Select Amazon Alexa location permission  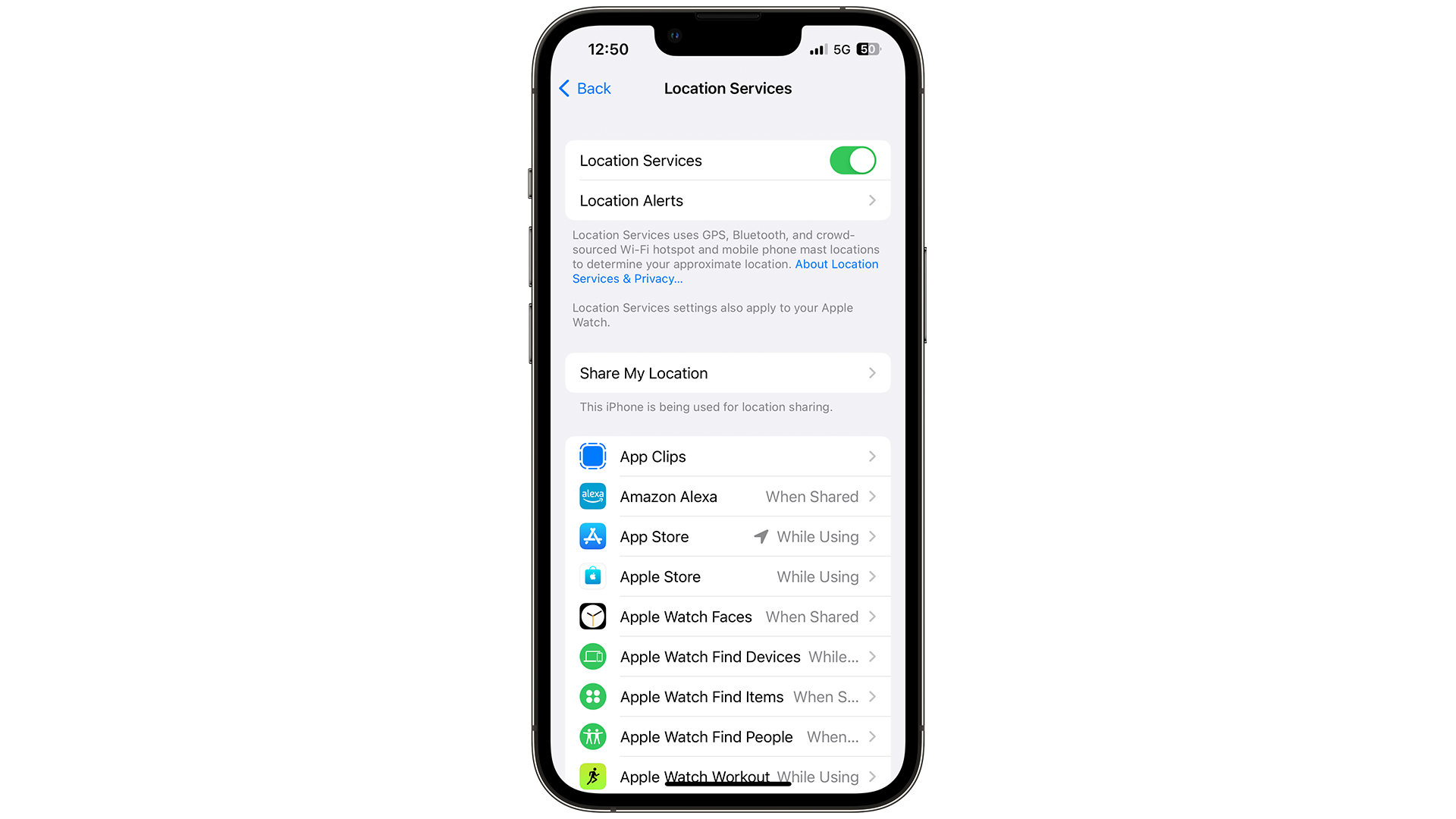coord(728,497)
